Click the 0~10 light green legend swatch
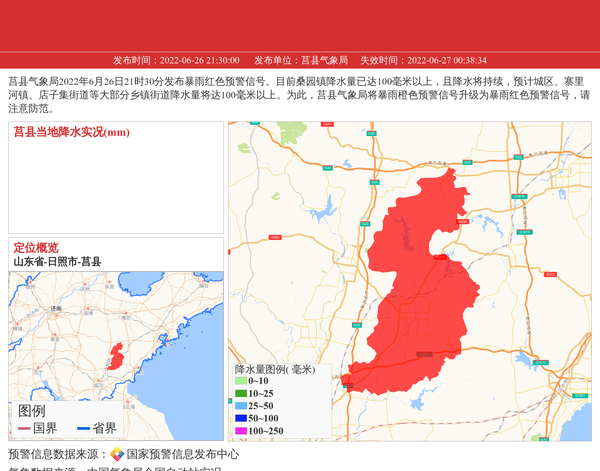This screenshot has height=471, width=600. click(x=241, y=381)
